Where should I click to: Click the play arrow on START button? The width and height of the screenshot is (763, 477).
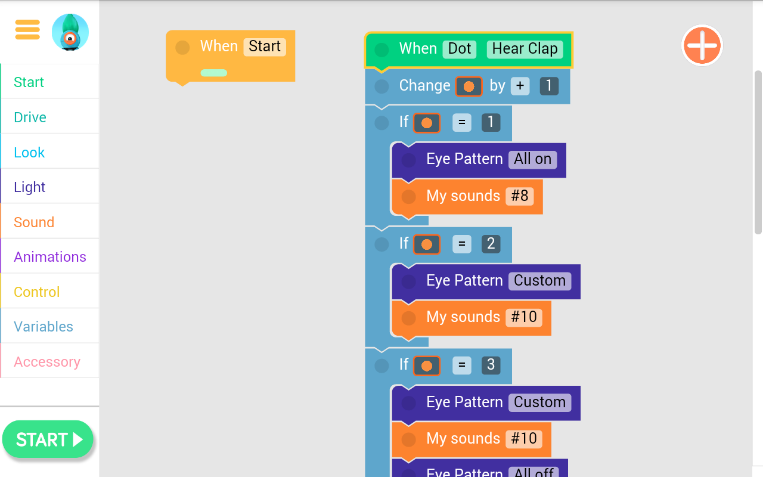point(78,440)
